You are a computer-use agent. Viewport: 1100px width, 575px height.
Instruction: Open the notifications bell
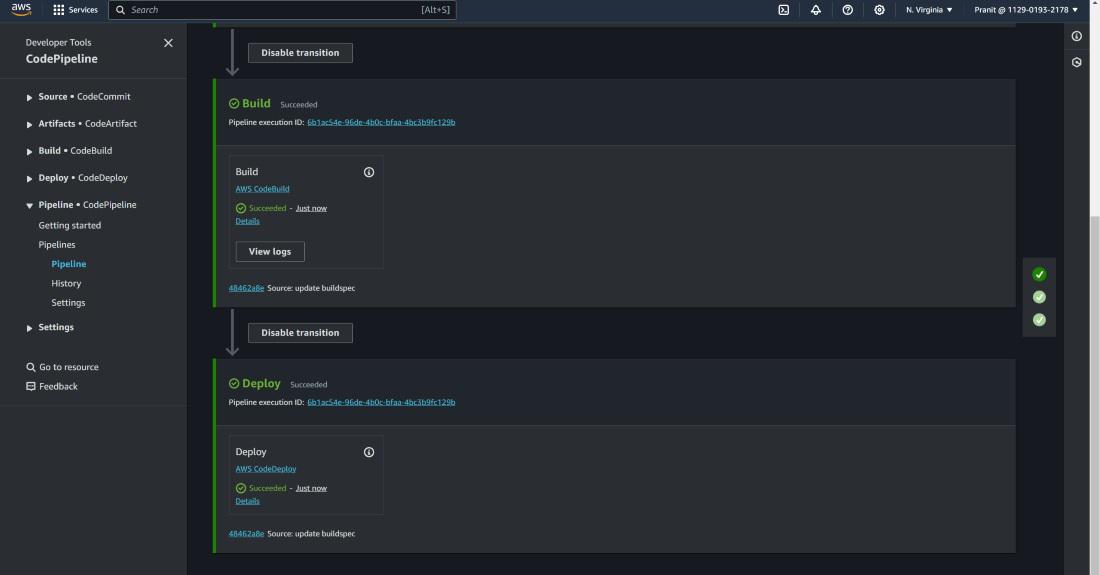point(815,10)
